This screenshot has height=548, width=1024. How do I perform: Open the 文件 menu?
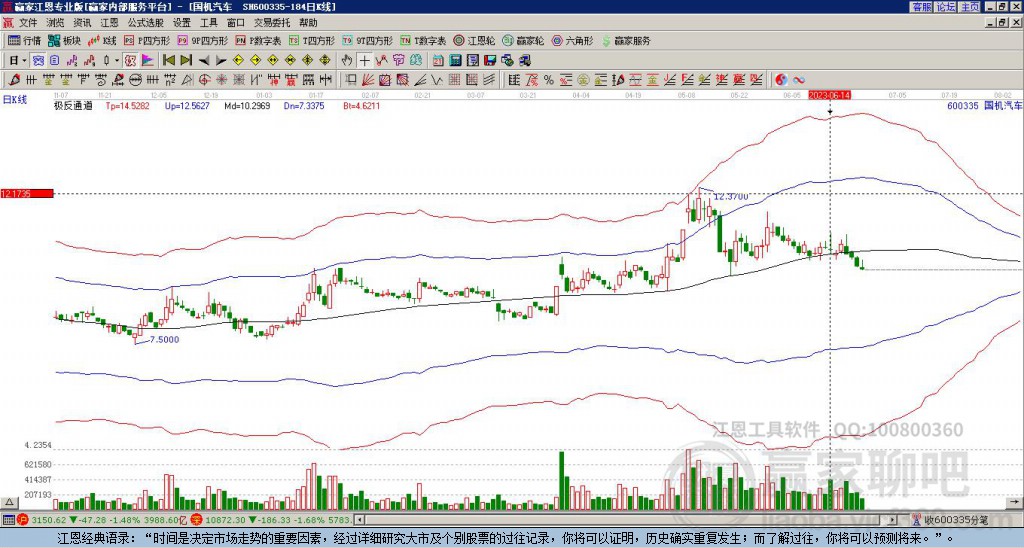click(x=28, y=23)
